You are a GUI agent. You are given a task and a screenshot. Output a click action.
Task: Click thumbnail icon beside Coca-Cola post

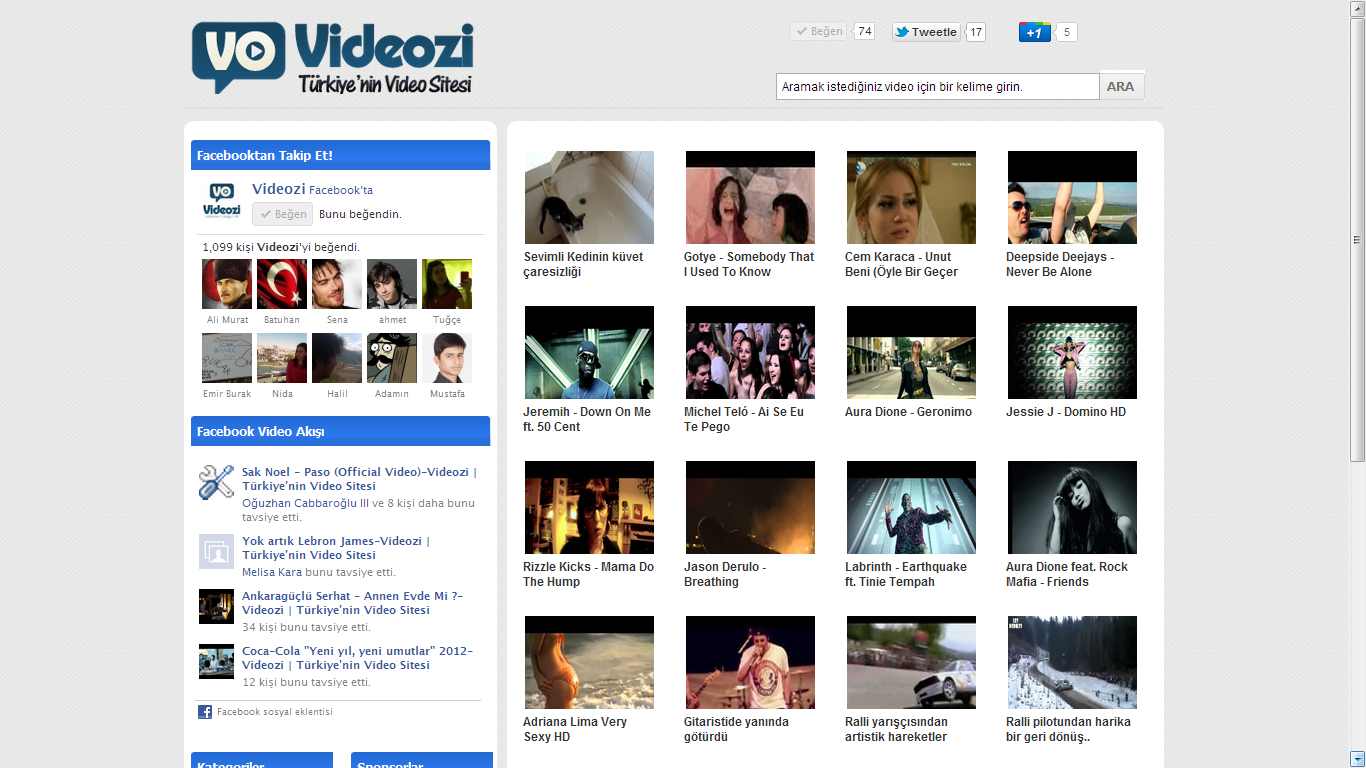(x=216, y=661)
